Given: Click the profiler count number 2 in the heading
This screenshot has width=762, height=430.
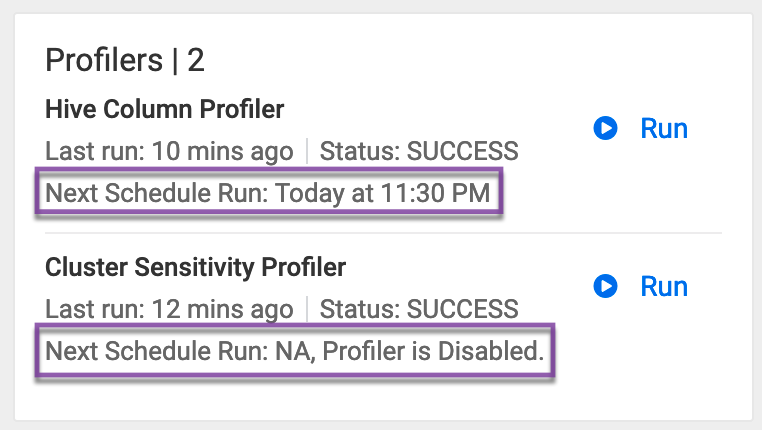Looking at the screenshot, I should point(196,61).
